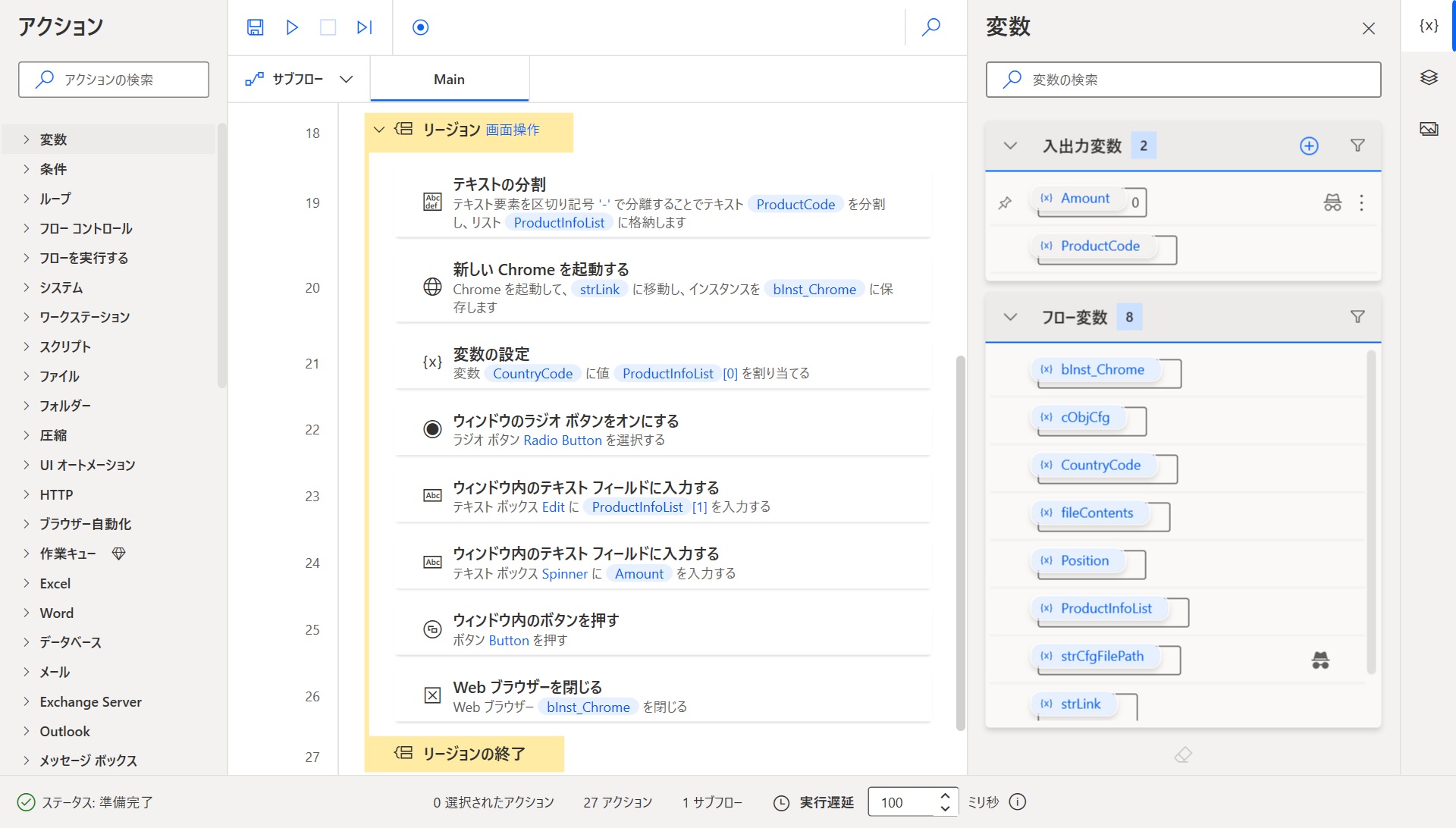Collapse the 画面操作 region

[x=379, y=130]
